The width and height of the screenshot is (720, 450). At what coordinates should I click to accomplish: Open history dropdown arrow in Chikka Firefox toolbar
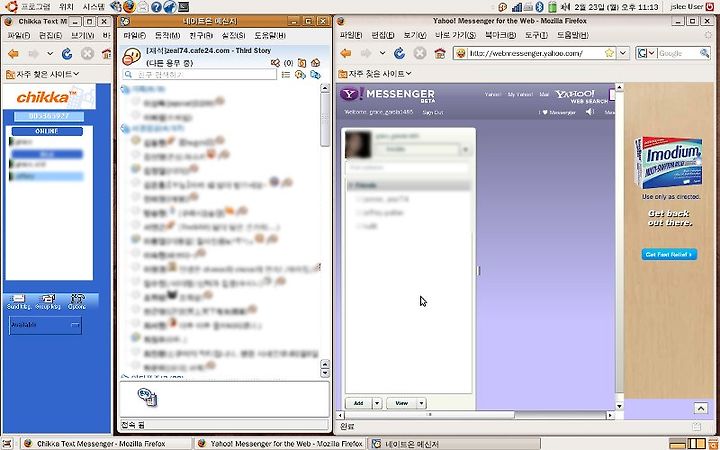(x=50, y=54)
